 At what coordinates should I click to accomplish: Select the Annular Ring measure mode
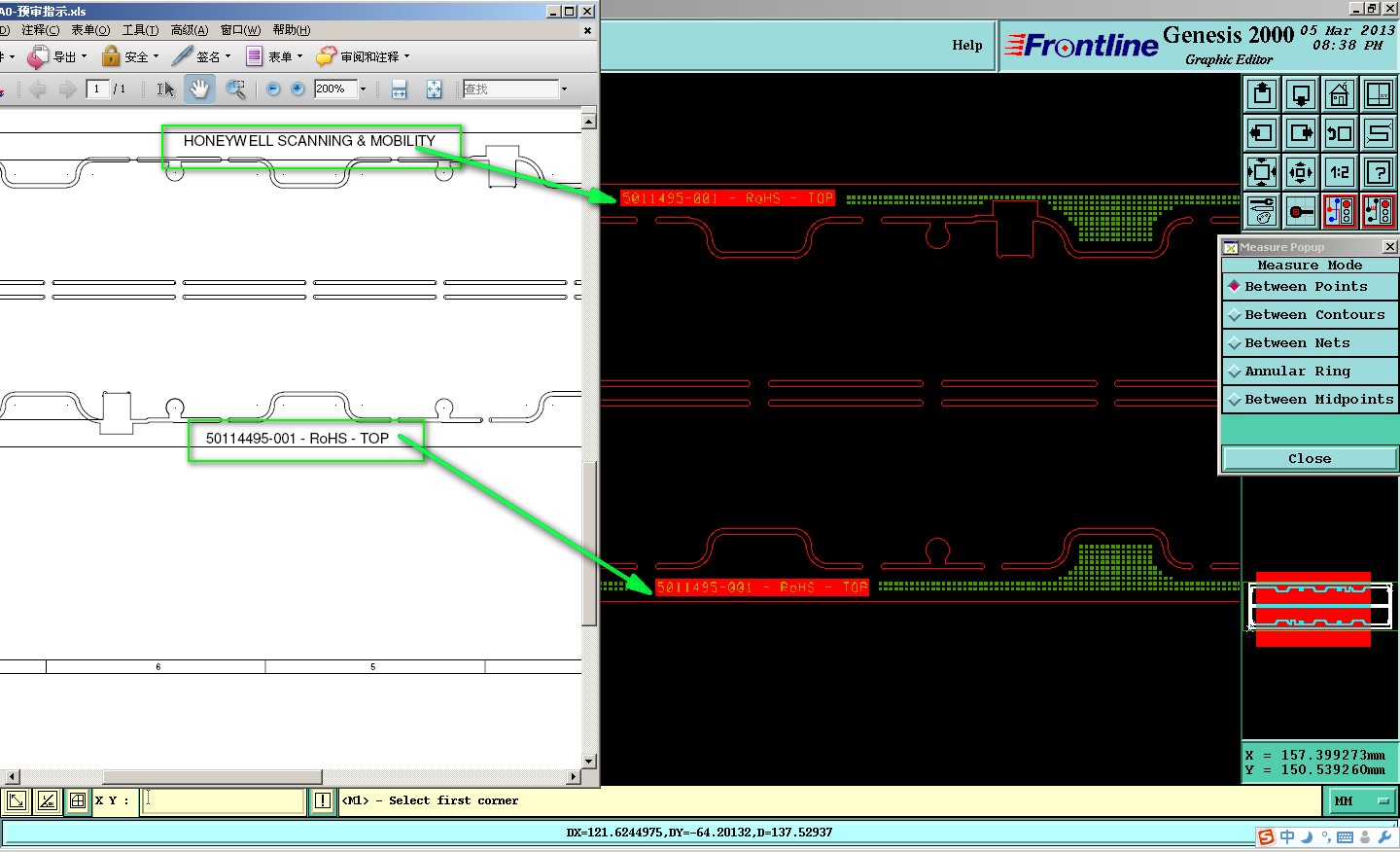tap(1310, 371)
